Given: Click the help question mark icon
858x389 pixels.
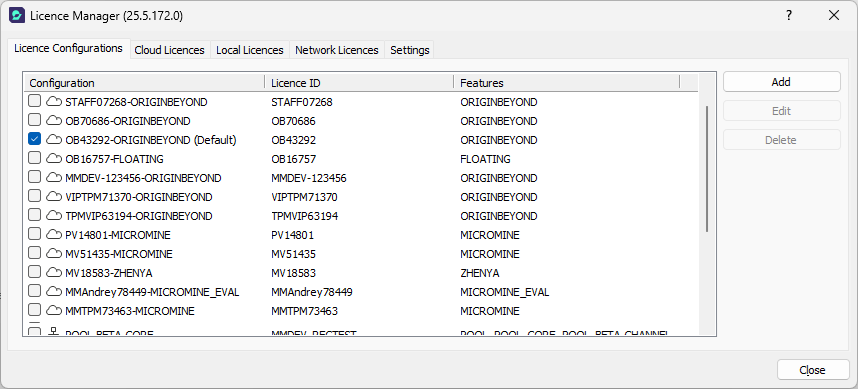Looking at the screenshot, I should click(x=789, y=15).
